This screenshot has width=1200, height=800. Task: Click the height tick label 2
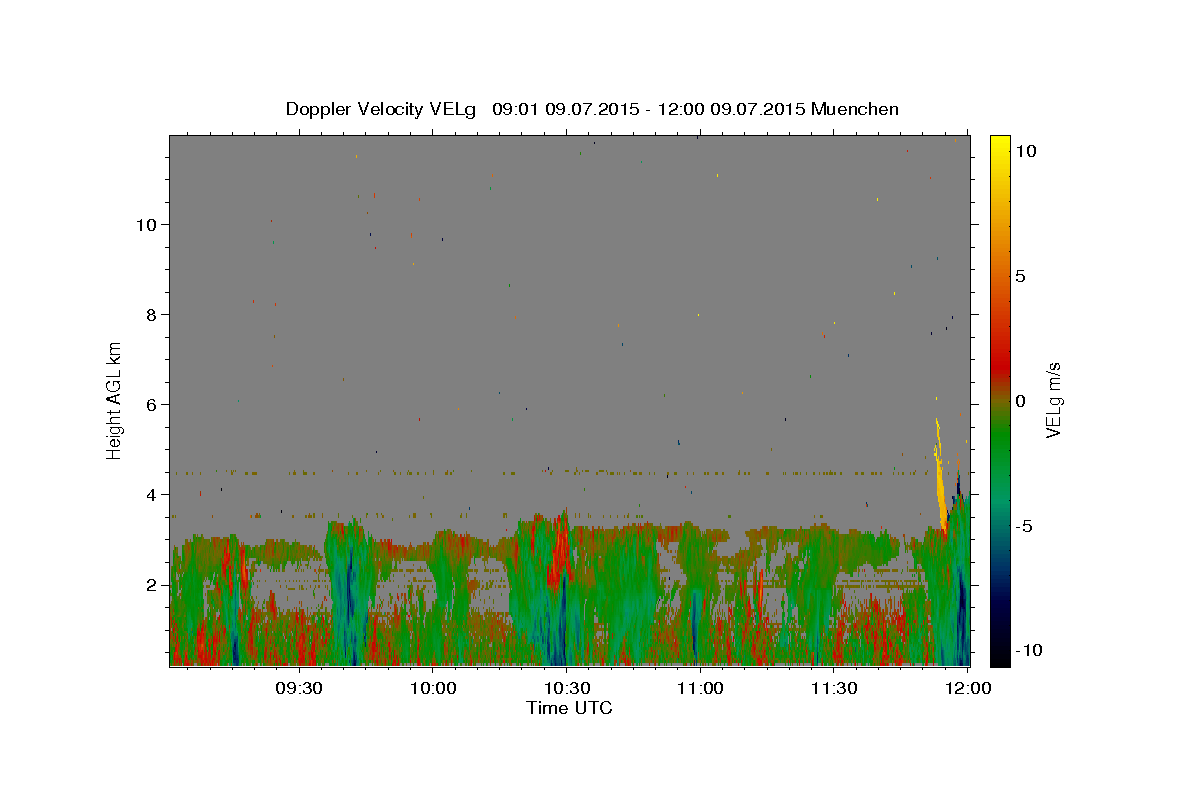152,584
